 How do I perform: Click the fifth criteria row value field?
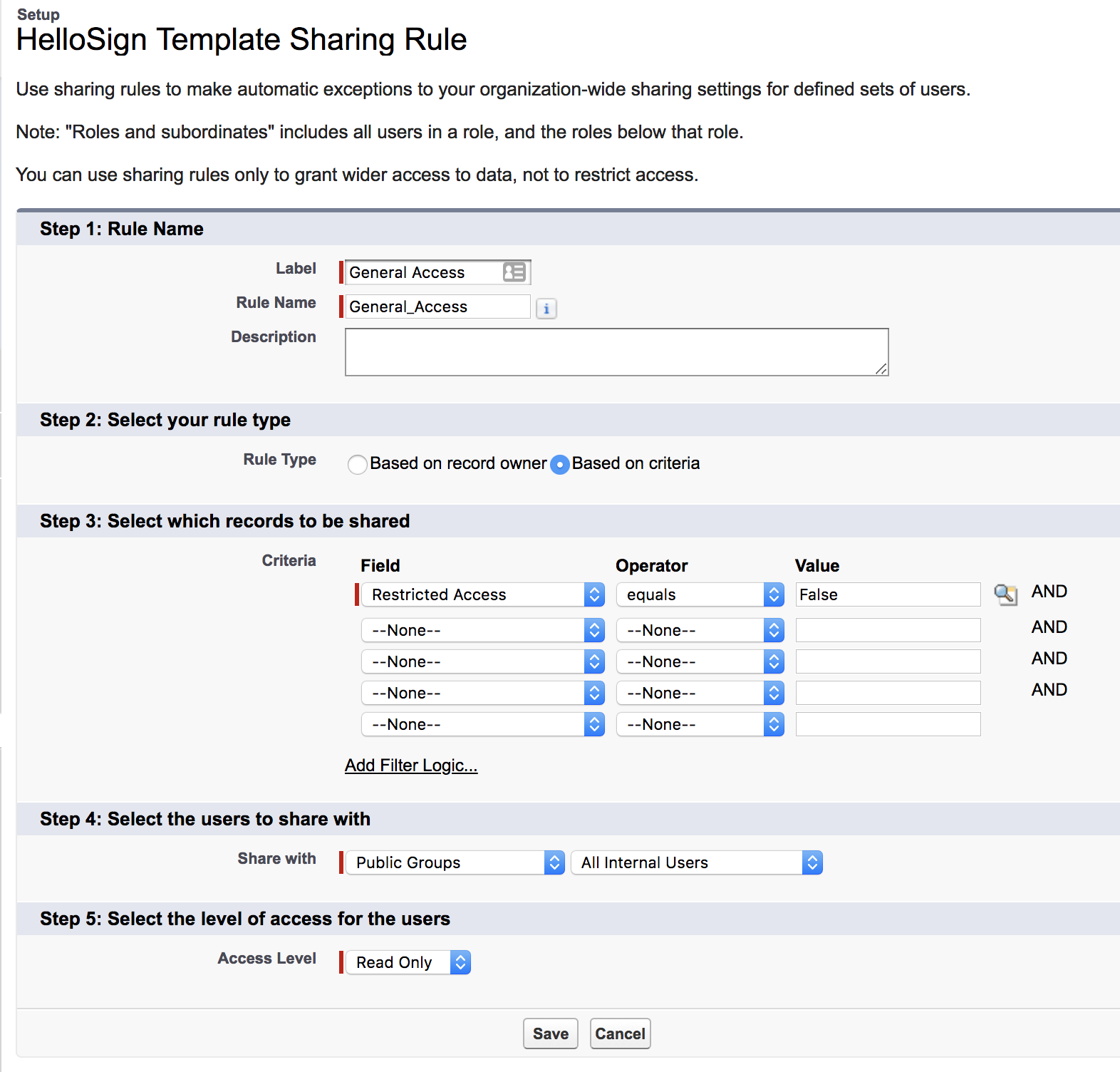(888, 724)
